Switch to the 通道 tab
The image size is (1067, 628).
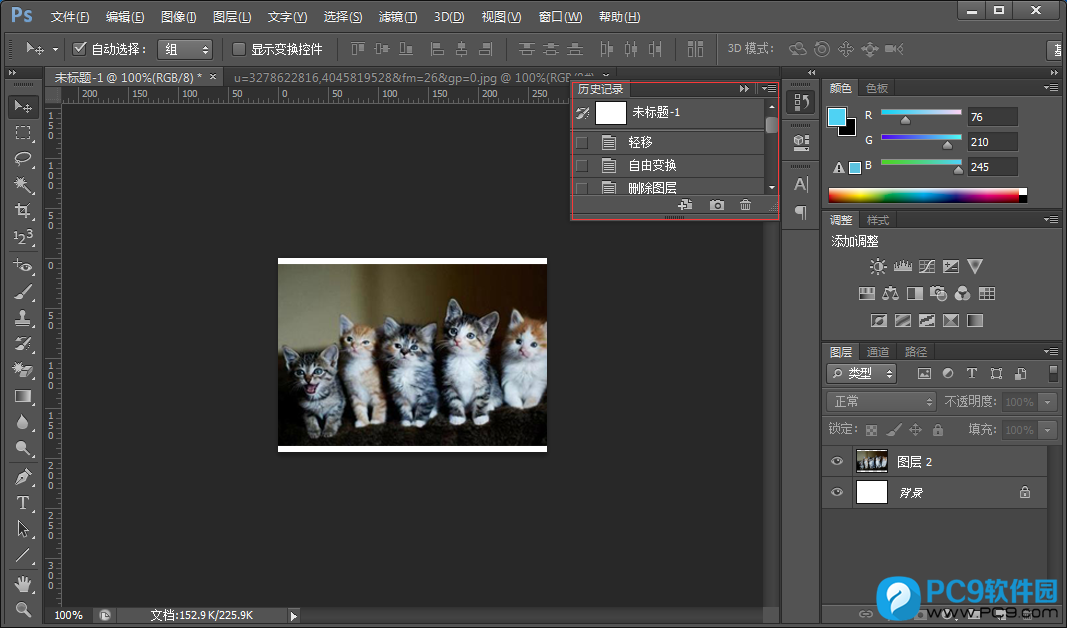click(x=878, y=352)
